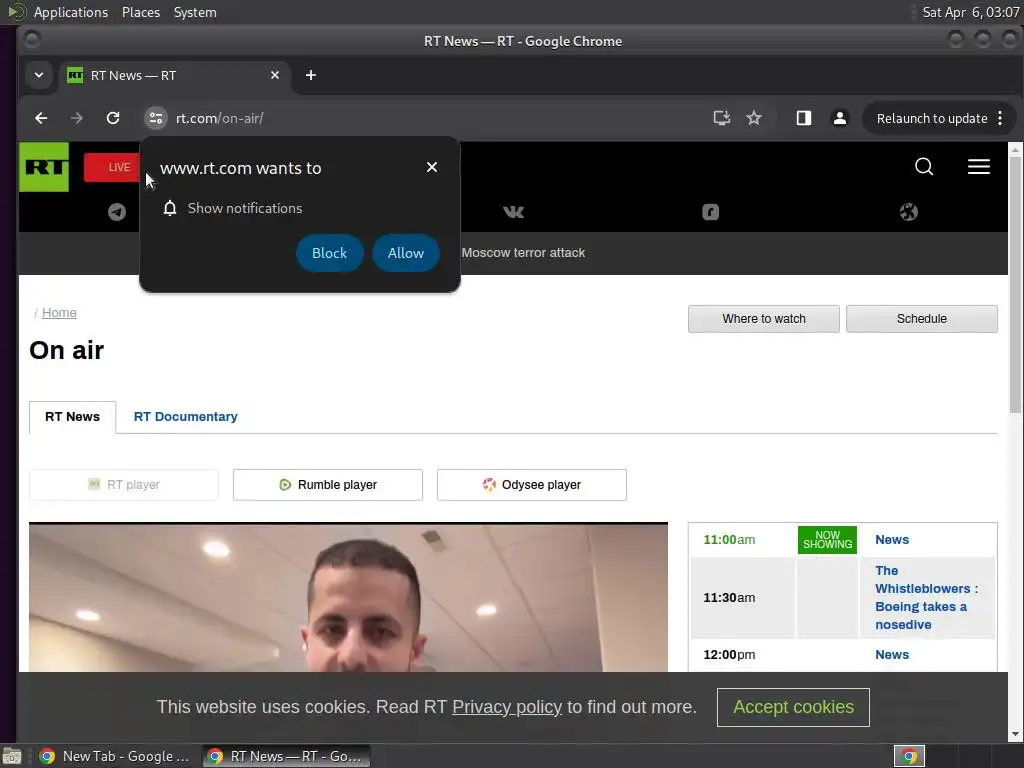Open the RT site search magnifier
Screen dimensions: 1024x768
pyautogui.click(x=923, y=167)
